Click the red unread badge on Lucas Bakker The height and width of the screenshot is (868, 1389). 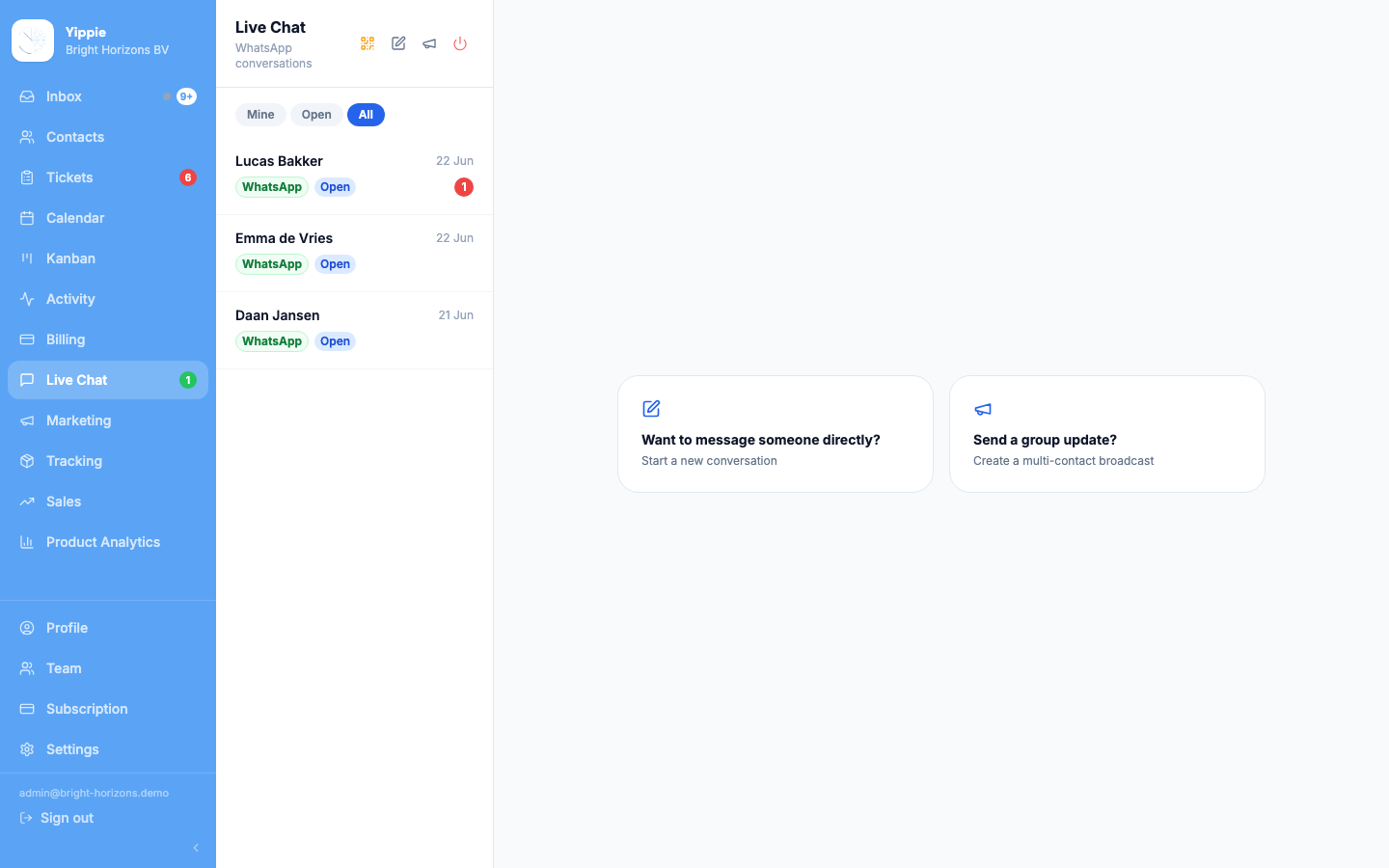pyautogui.click(x=464, y=187)
